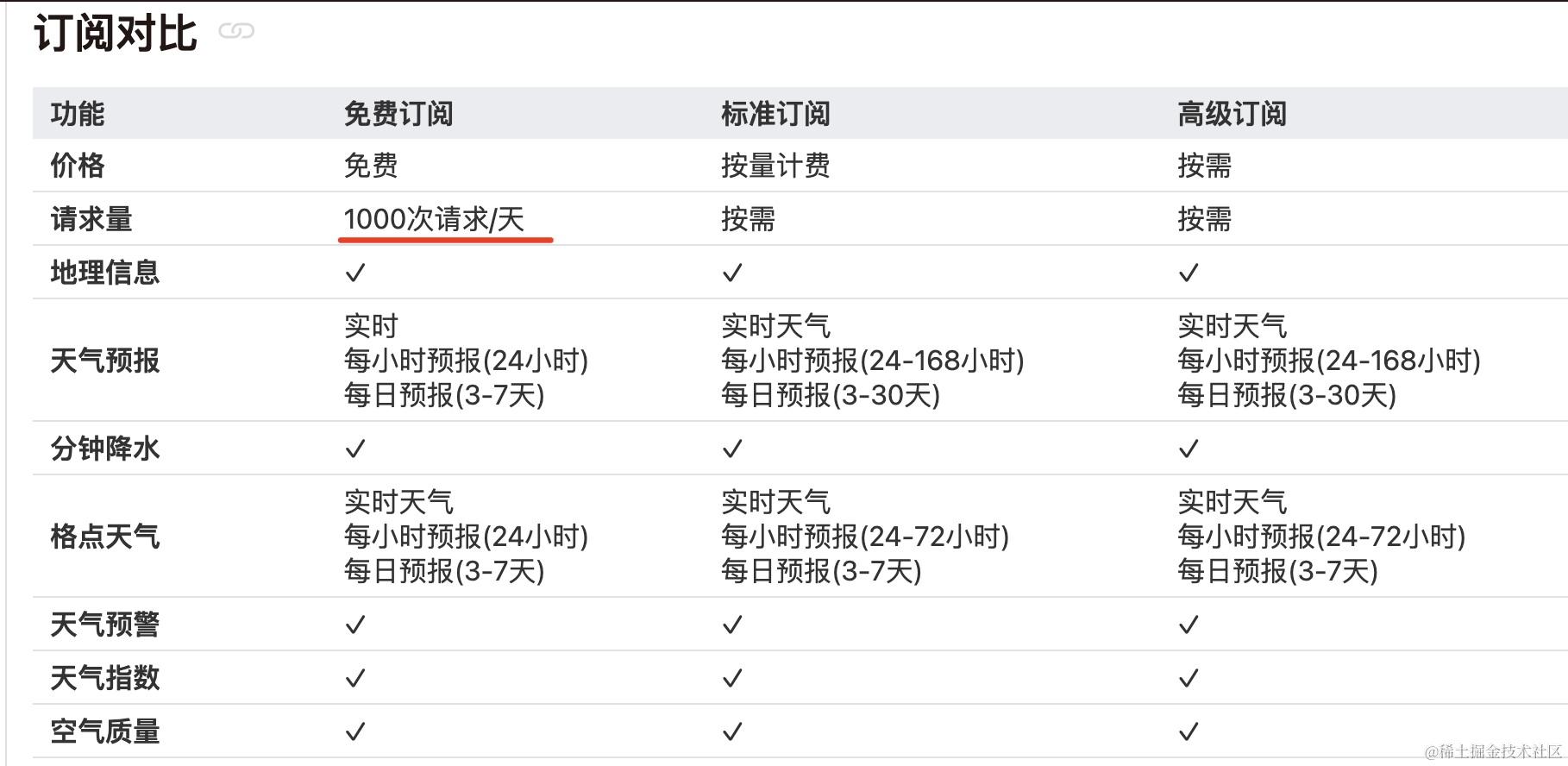This screenshot has width=1568, height=766.
Task: Click 分钟降水 checkmark under 免费订阅 column
Action: [x=355, y=449]
